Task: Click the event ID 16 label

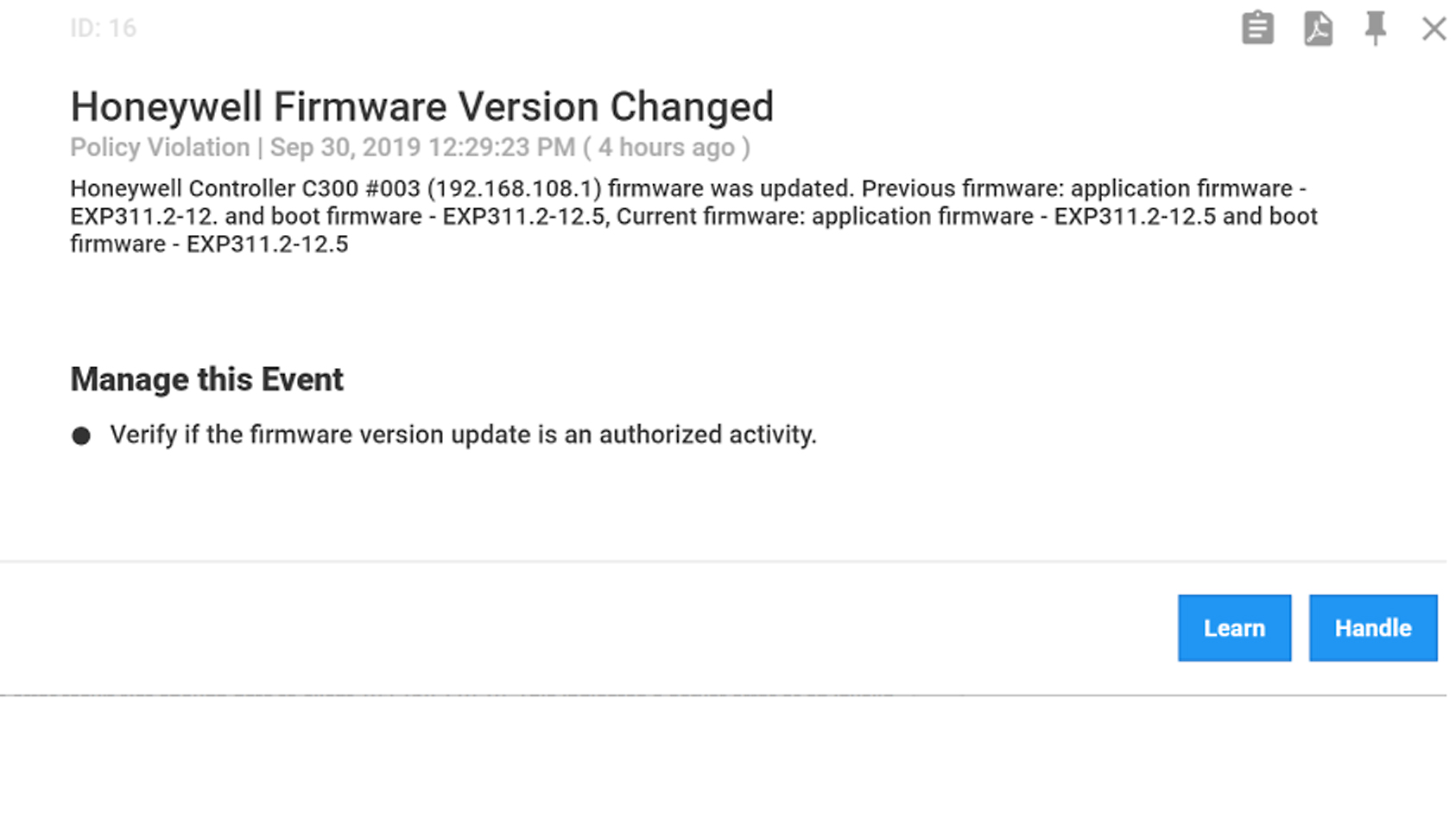Action: coord(103,29)
